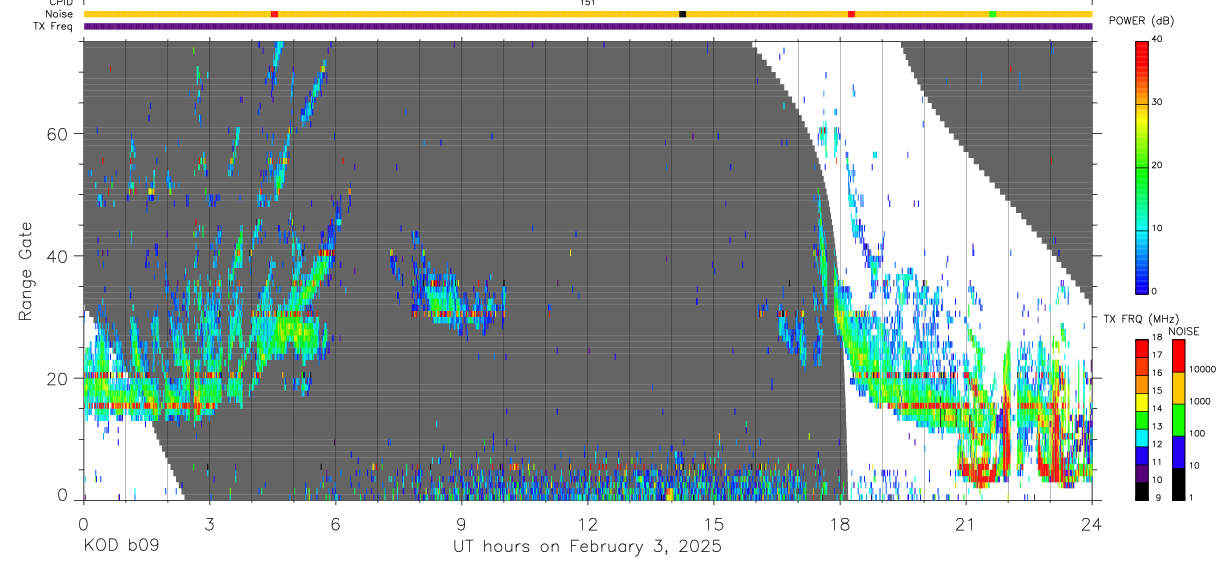The width and height of the screenshot is (1228, 567).
Task: Click the first red marker on the Noise strip
Action: pos(275,14)
